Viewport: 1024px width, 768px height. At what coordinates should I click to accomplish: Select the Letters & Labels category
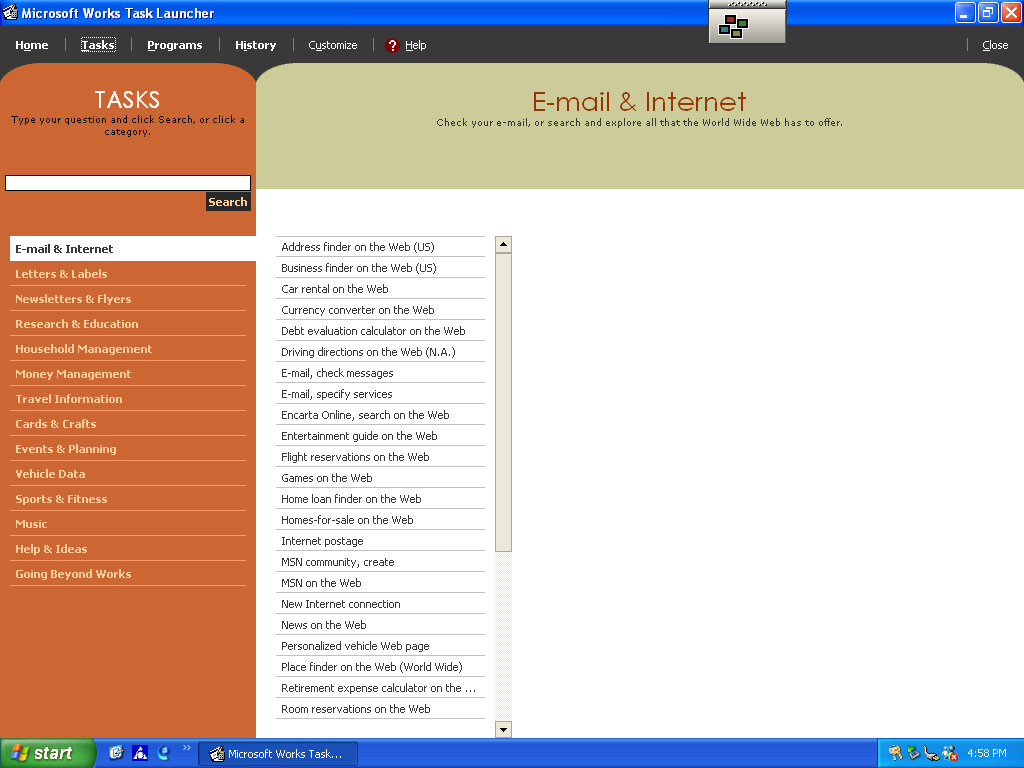(61, 274)
